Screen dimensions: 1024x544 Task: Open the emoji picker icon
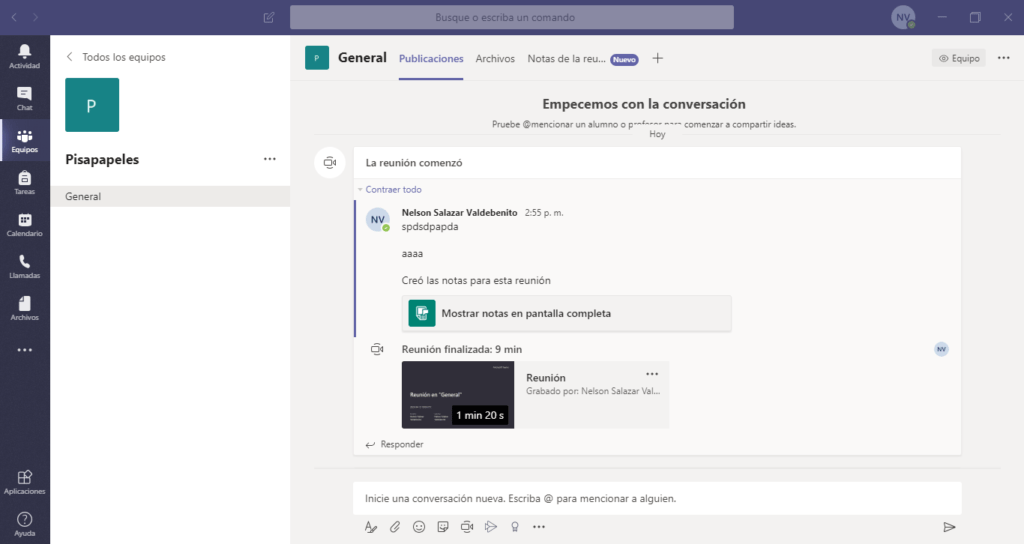[x=419, y=527]
